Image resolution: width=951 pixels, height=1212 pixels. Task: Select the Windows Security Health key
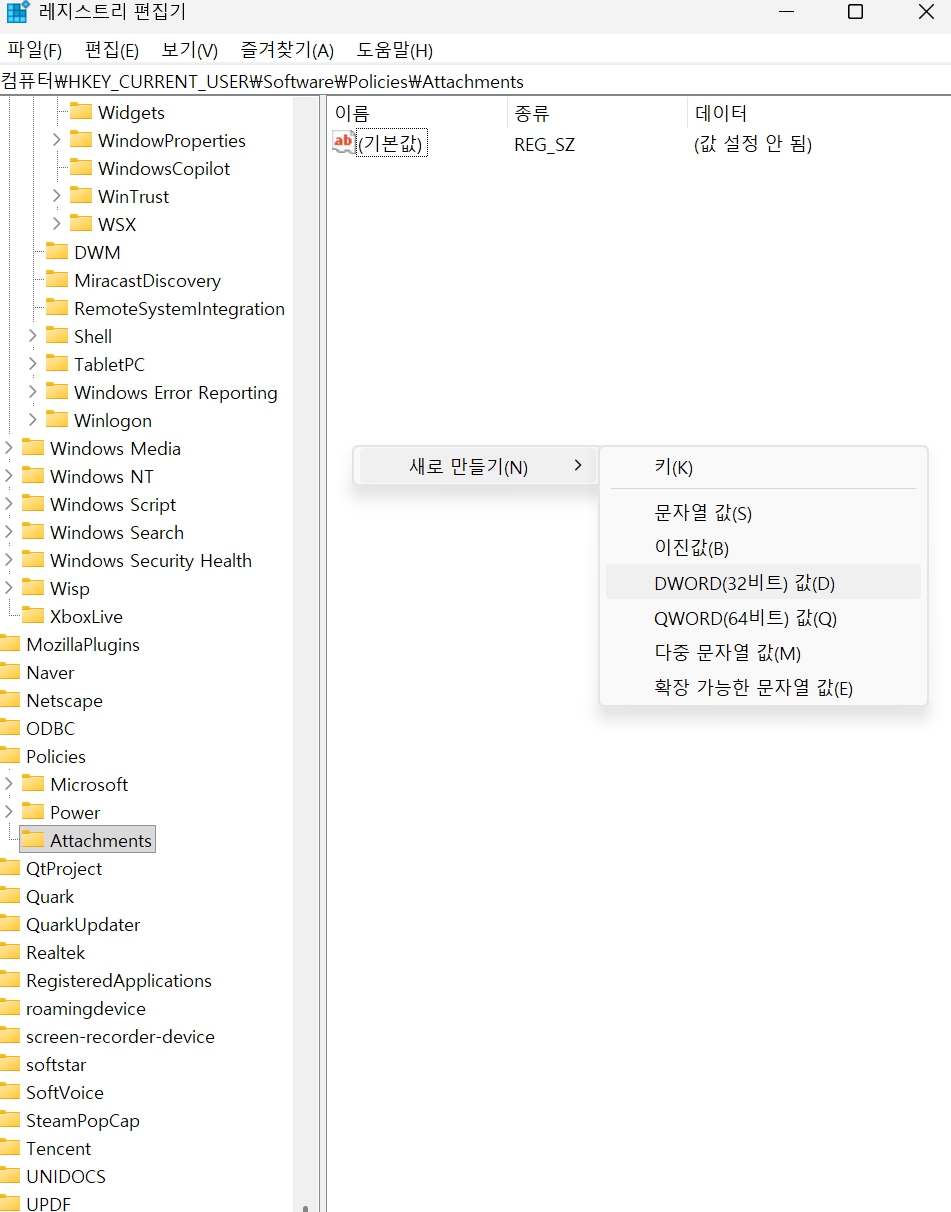click(150, 560)
